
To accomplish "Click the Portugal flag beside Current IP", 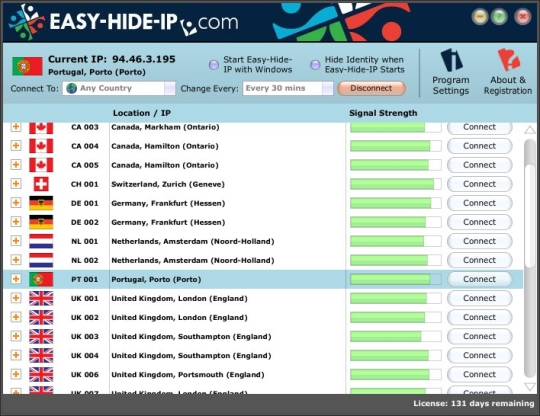I will tap(27, 66).
